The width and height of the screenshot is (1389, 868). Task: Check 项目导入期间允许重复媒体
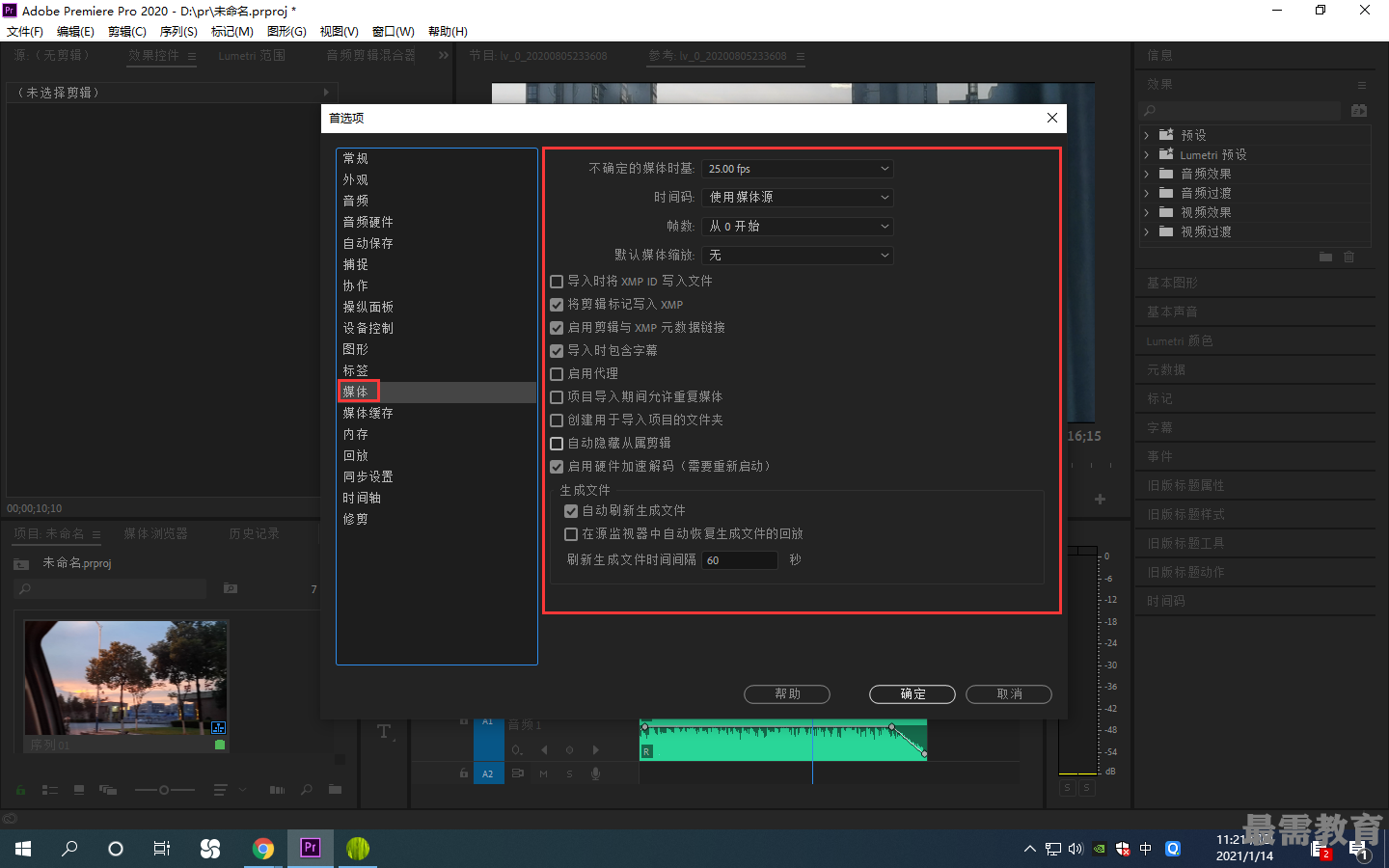[x=557, y=397]
